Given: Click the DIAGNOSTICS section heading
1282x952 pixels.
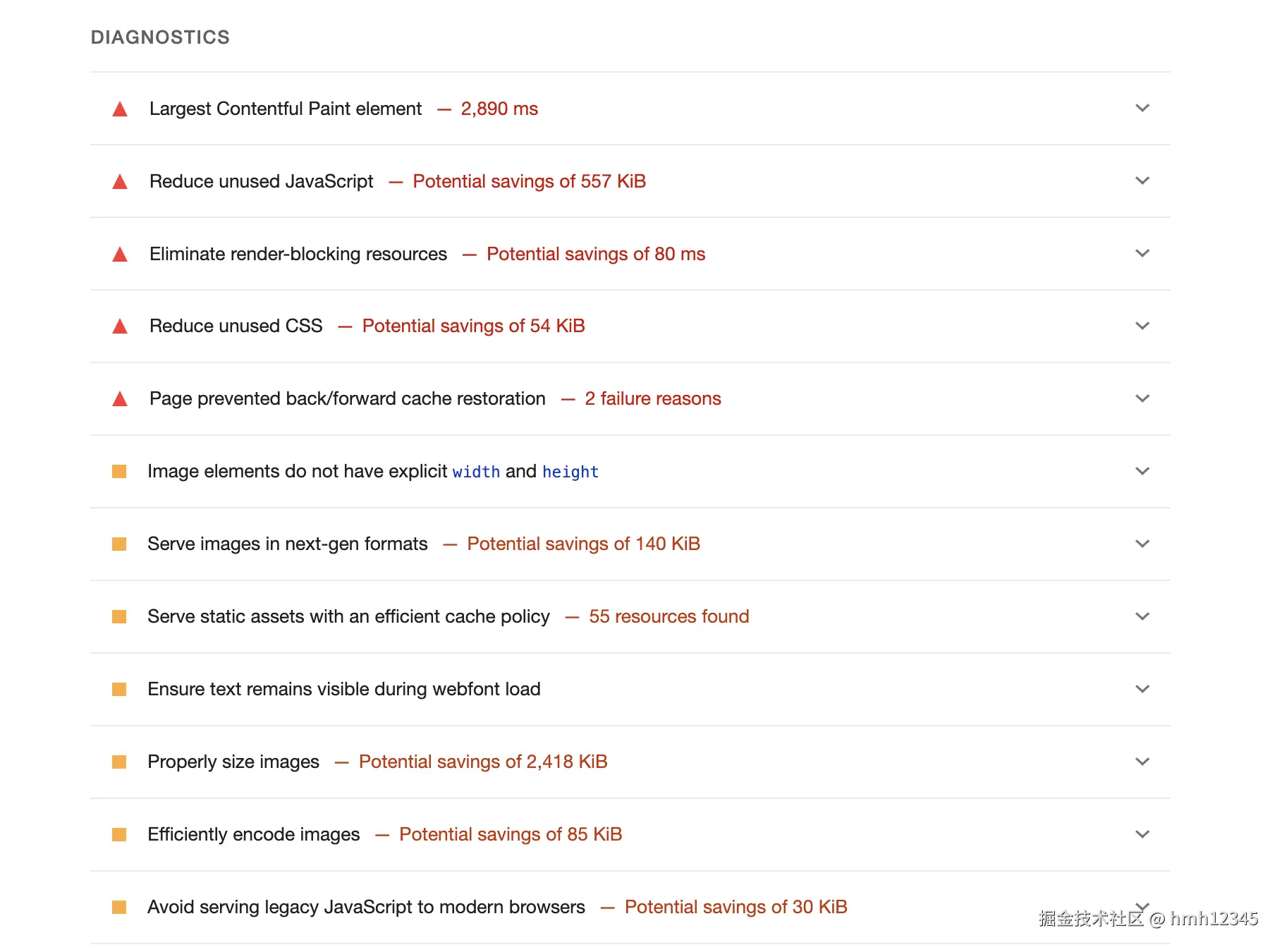Looking at the screenshot, I should pos(160,37).
